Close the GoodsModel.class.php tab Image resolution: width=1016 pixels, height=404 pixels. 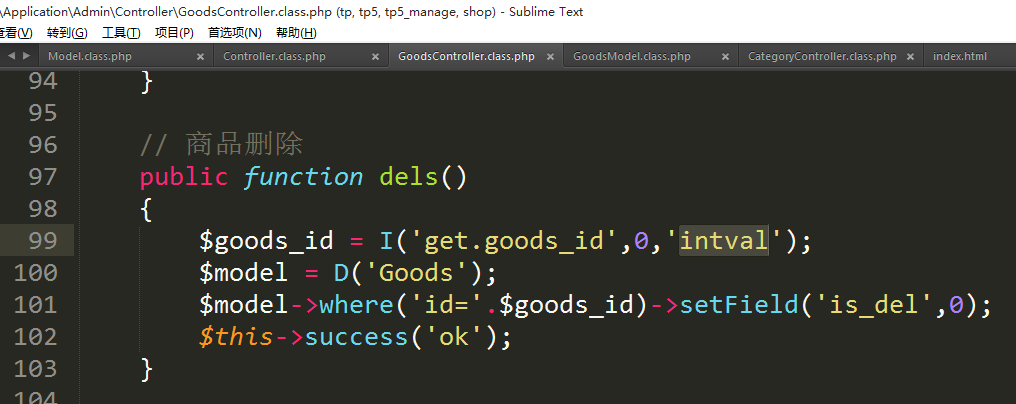[x=726, y=57]
